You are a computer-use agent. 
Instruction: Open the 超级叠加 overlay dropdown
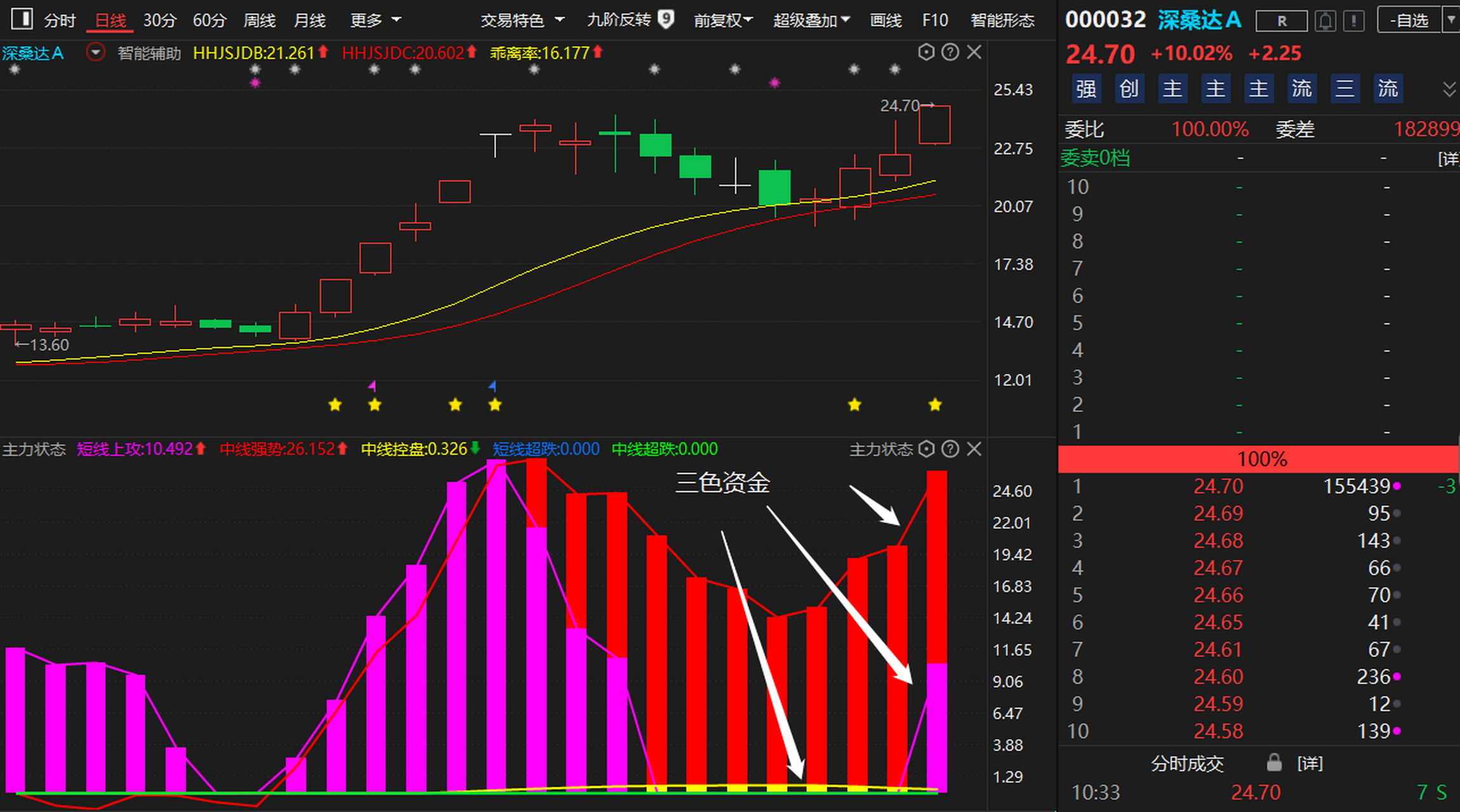(x=811, y=20)
